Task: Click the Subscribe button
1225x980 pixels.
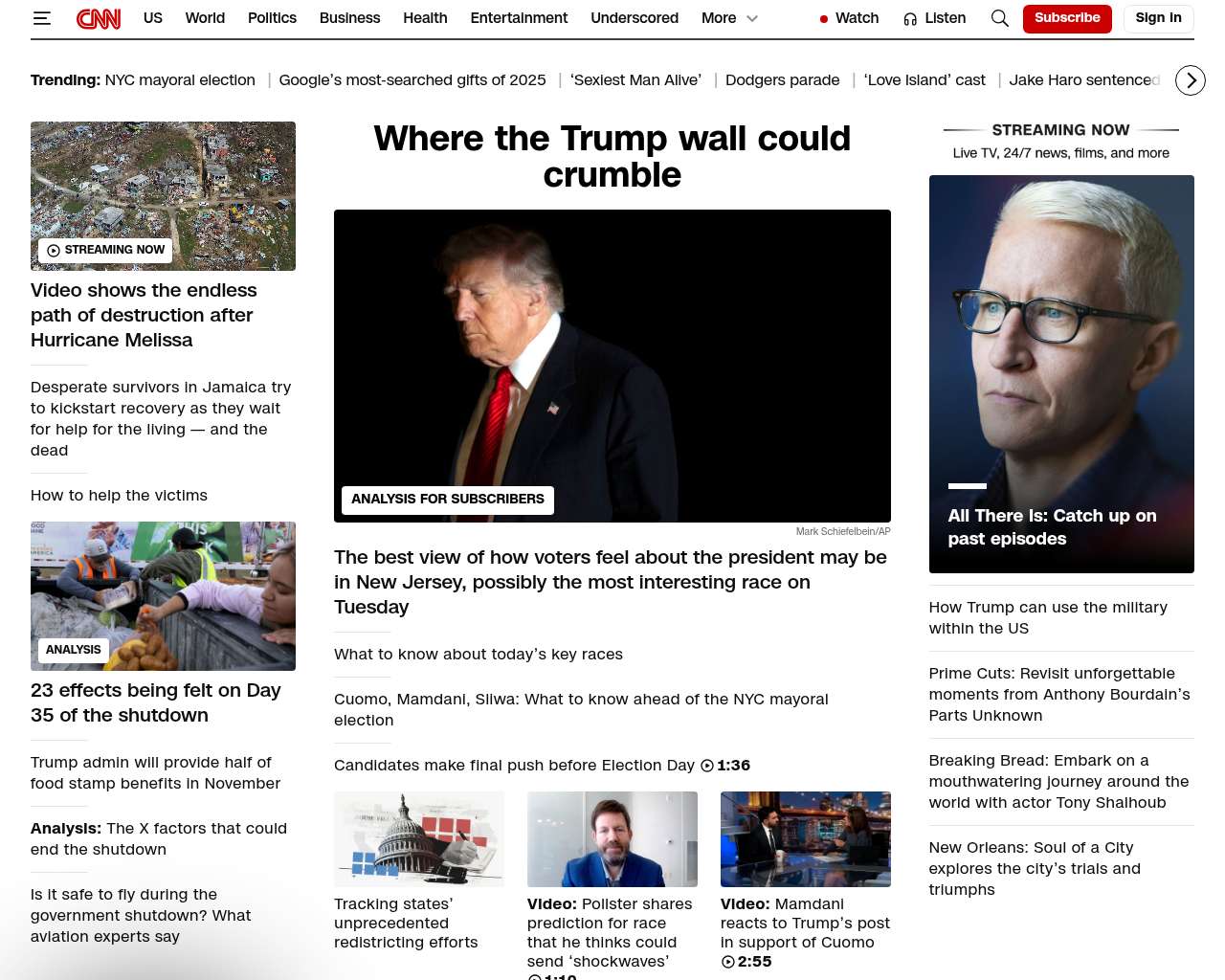Action: click(1067, 18)
